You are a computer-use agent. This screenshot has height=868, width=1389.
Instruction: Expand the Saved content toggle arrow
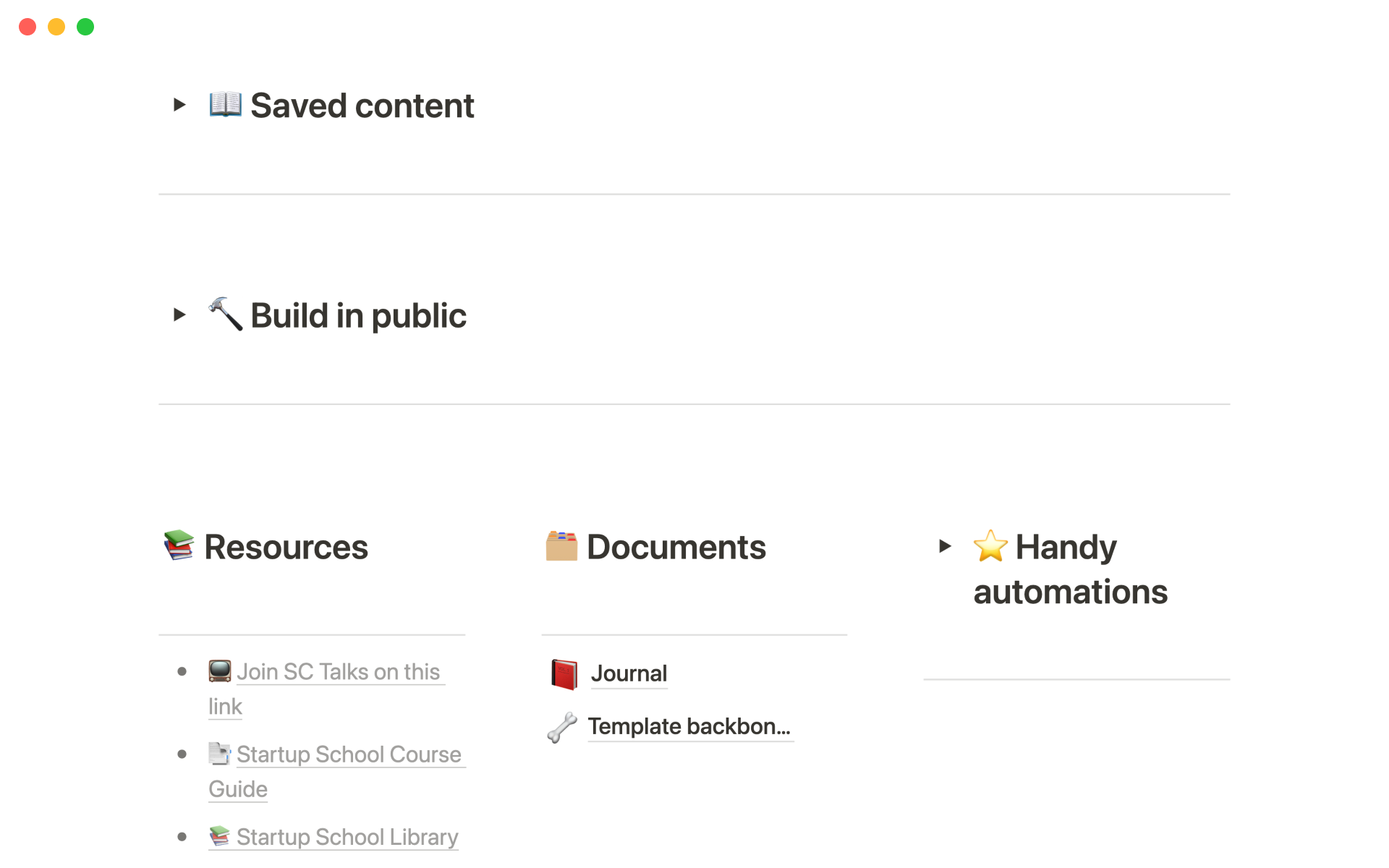coord(179,105)
